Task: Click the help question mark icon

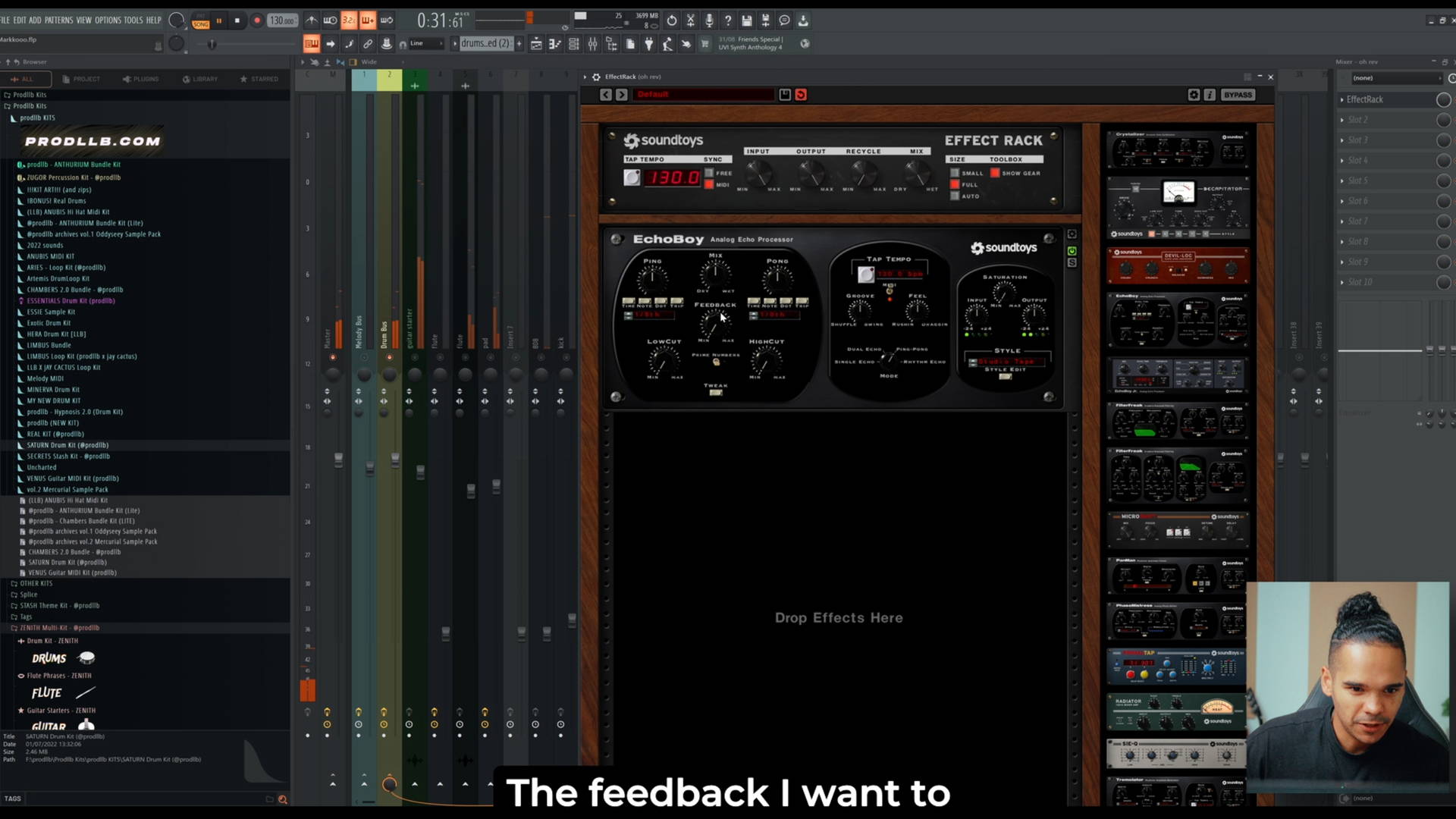Action: (728, 20)
